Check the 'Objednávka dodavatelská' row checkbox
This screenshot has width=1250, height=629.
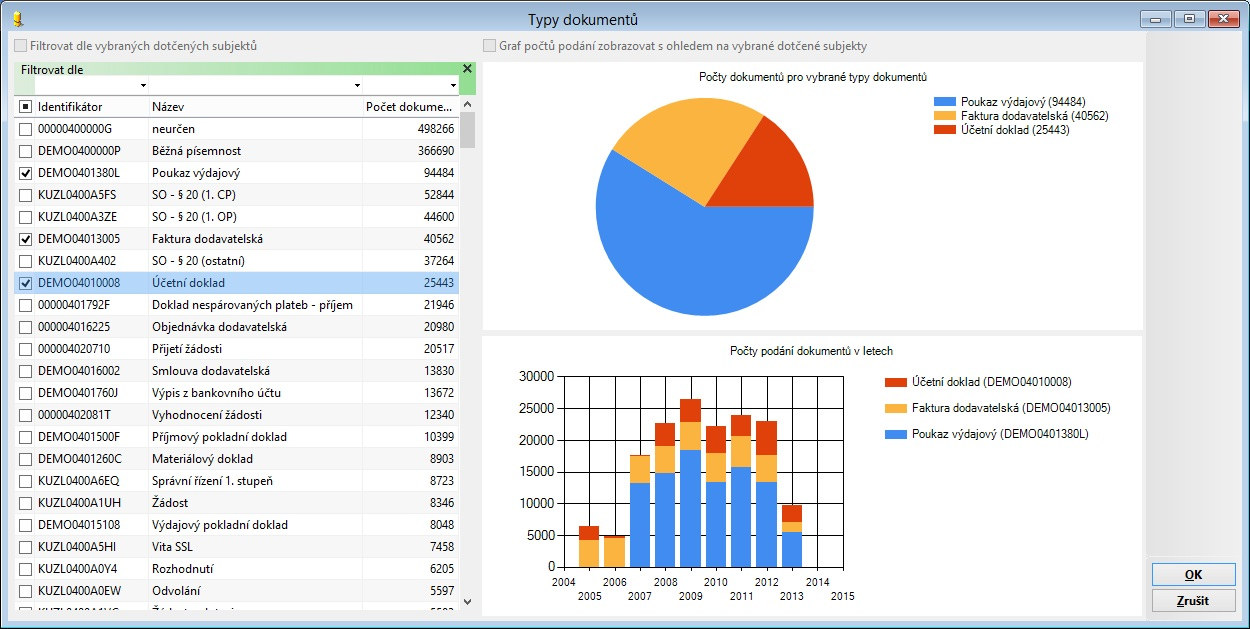pyautogui.click(x=25, y=327)
